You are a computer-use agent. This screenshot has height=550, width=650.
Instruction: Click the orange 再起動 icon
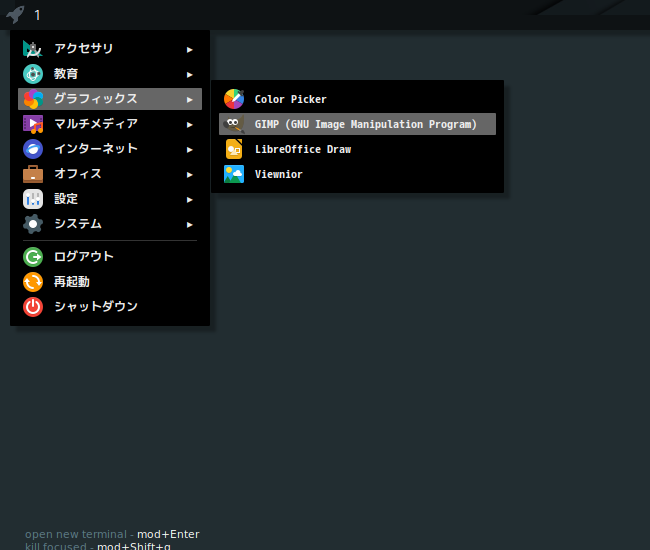click(x=33, y=282)
